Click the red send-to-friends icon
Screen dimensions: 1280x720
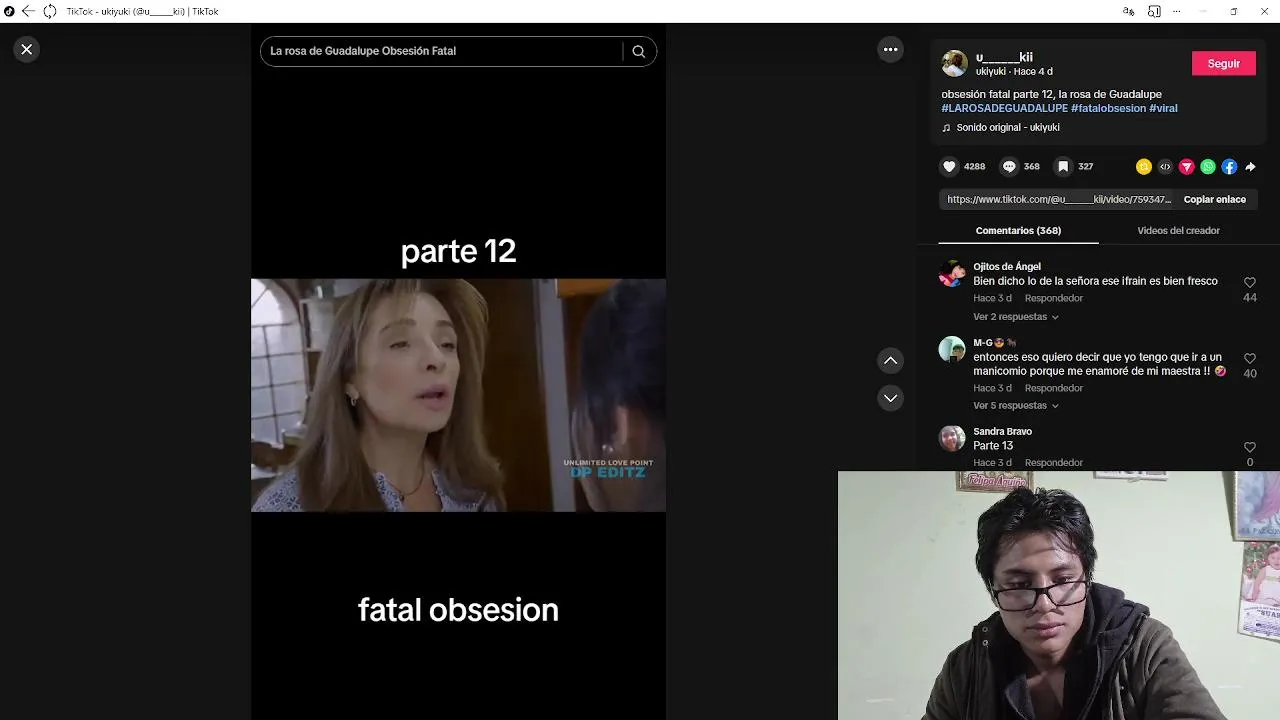(1187, 167)
